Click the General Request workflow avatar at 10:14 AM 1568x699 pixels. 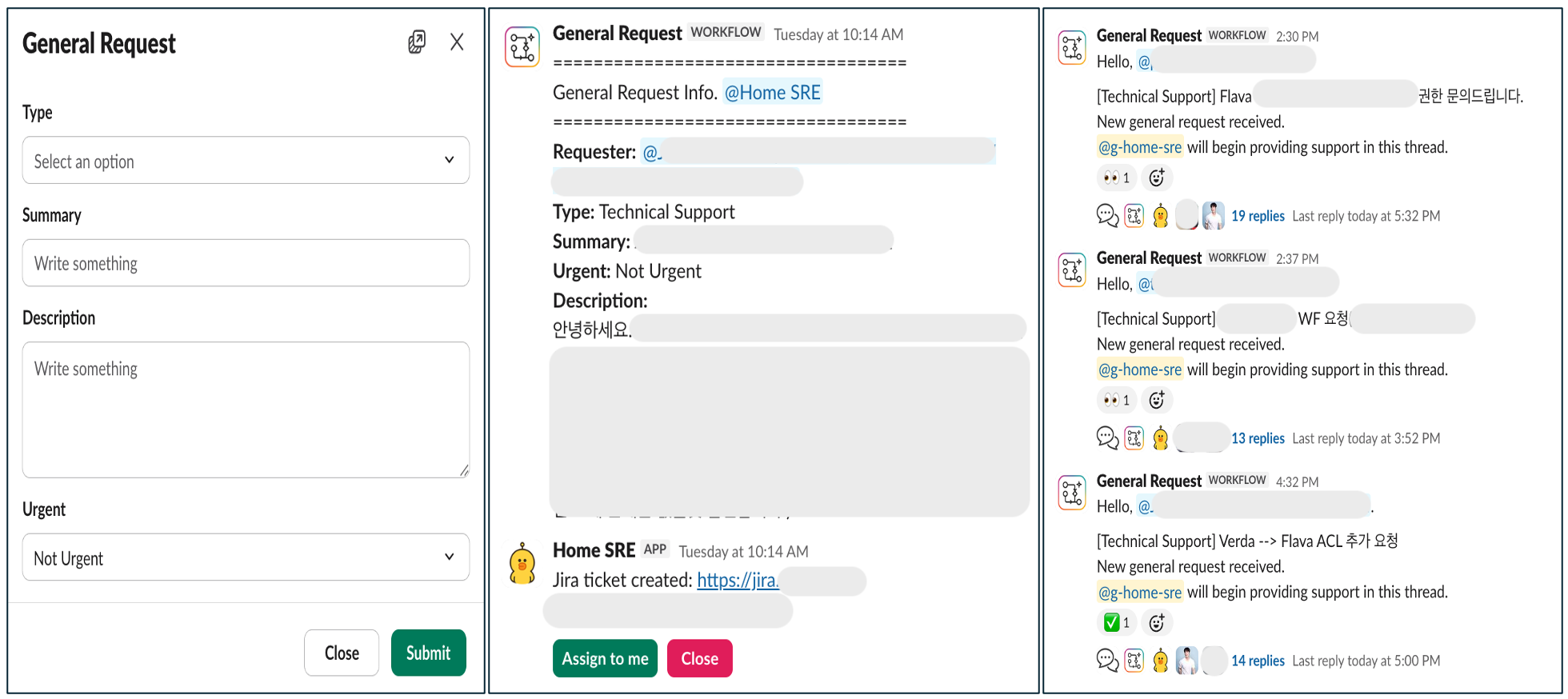[x=522, y=46]
